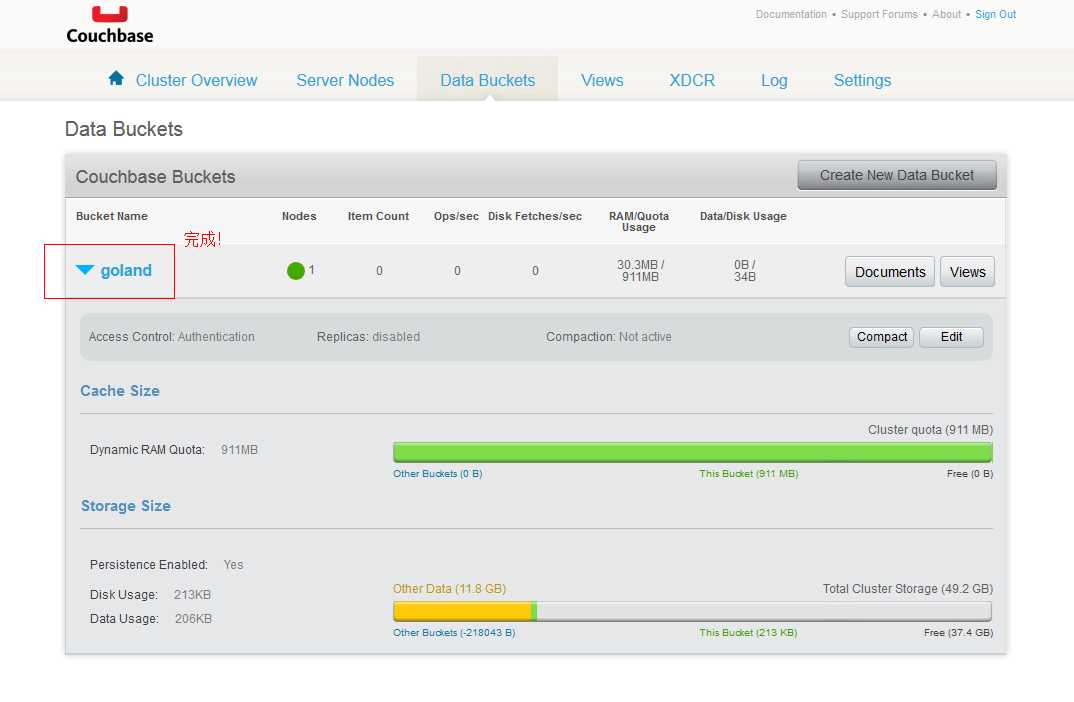Click the Item Count column header
The width and height of the screenshot is (1074, 702).
click(x=378, y=216)
